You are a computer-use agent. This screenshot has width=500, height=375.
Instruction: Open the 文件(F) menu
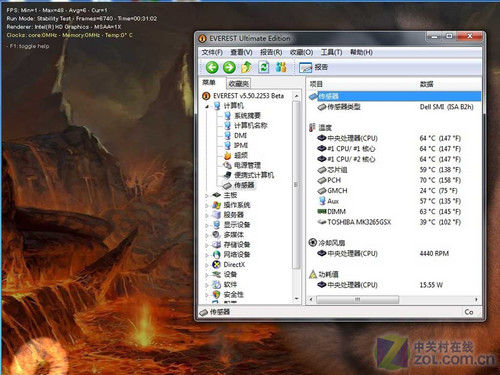pyautogui.click(x=212, y=52)
